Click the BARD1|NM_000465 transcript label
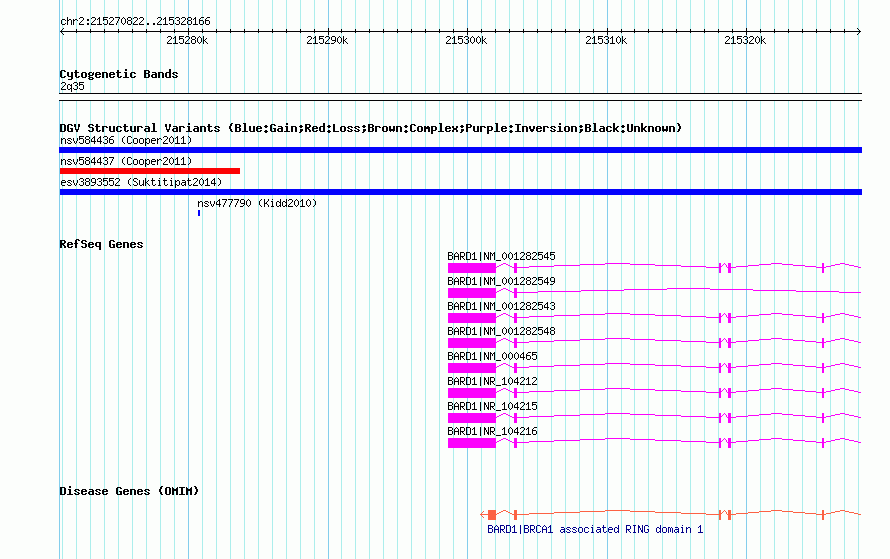Viewport: 890px width, 559px height. (492, 356)
